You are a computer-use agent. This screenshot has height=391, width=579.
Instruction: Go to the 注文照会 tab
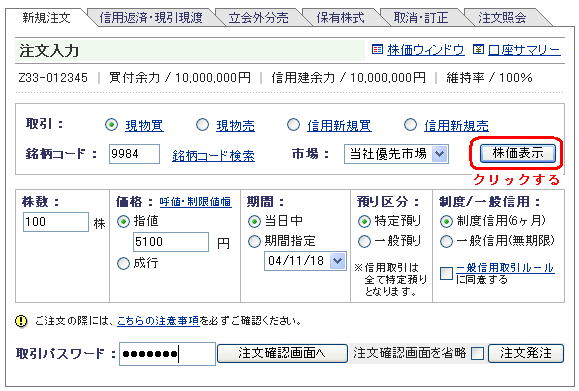pos(502,18)
